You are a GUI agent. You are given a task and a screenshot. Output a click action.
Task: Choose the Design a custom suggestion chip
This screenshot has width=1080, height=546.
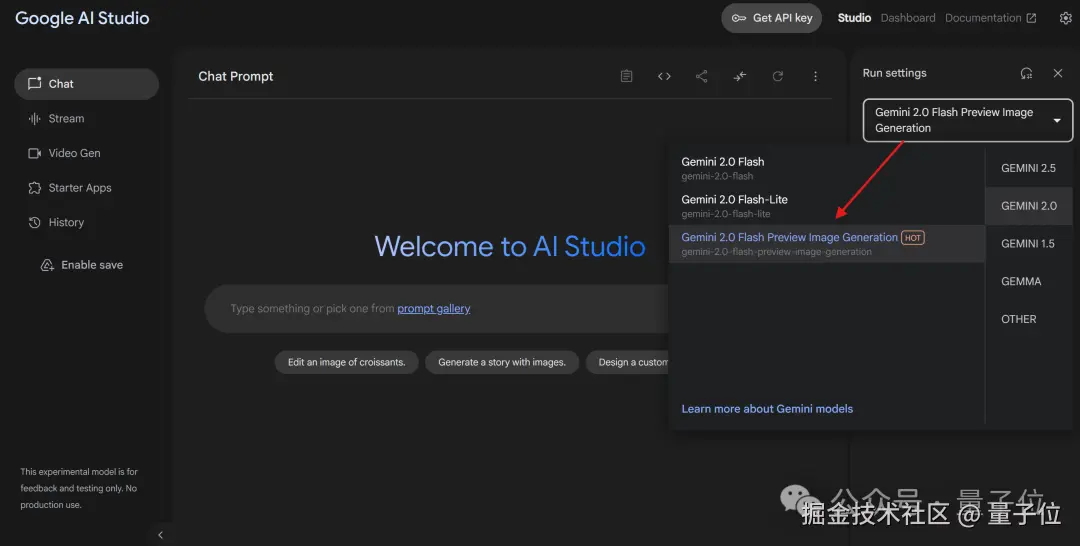coord(627,362)
